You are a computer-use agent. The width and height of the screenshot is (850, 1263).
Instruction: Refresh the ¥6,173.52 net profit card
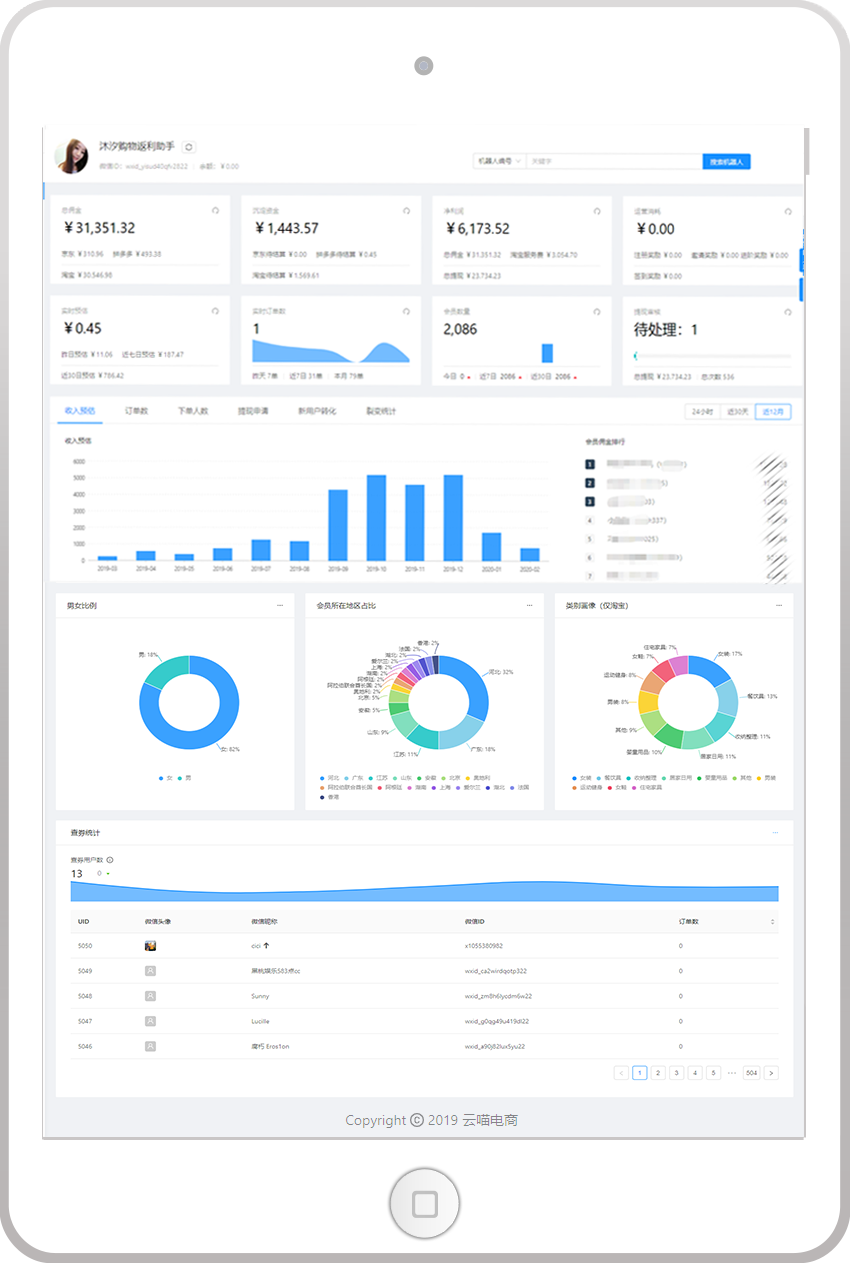click(x=597, y=211)
